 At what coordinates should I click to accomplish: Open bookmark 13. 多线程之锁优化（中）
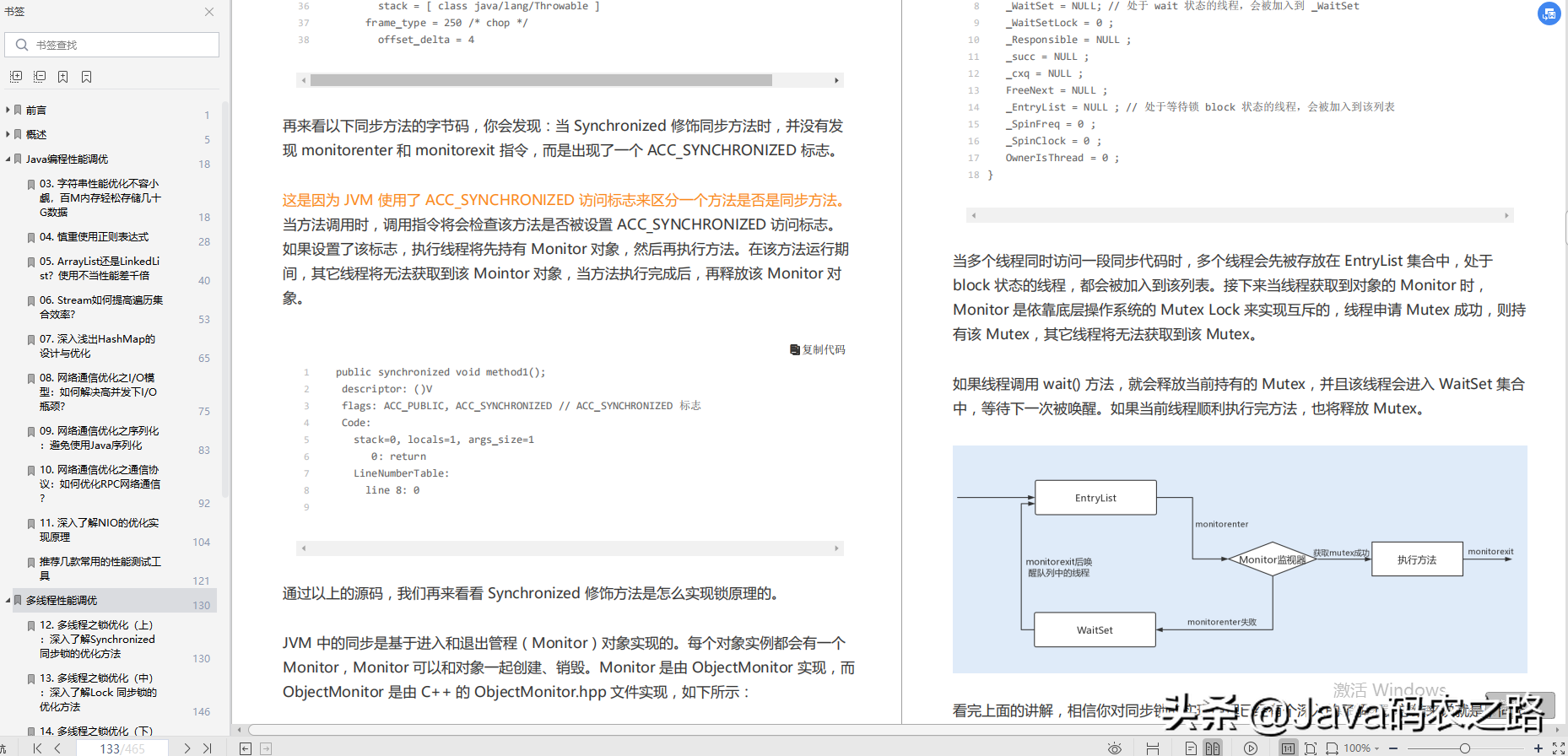coord(98,692)
